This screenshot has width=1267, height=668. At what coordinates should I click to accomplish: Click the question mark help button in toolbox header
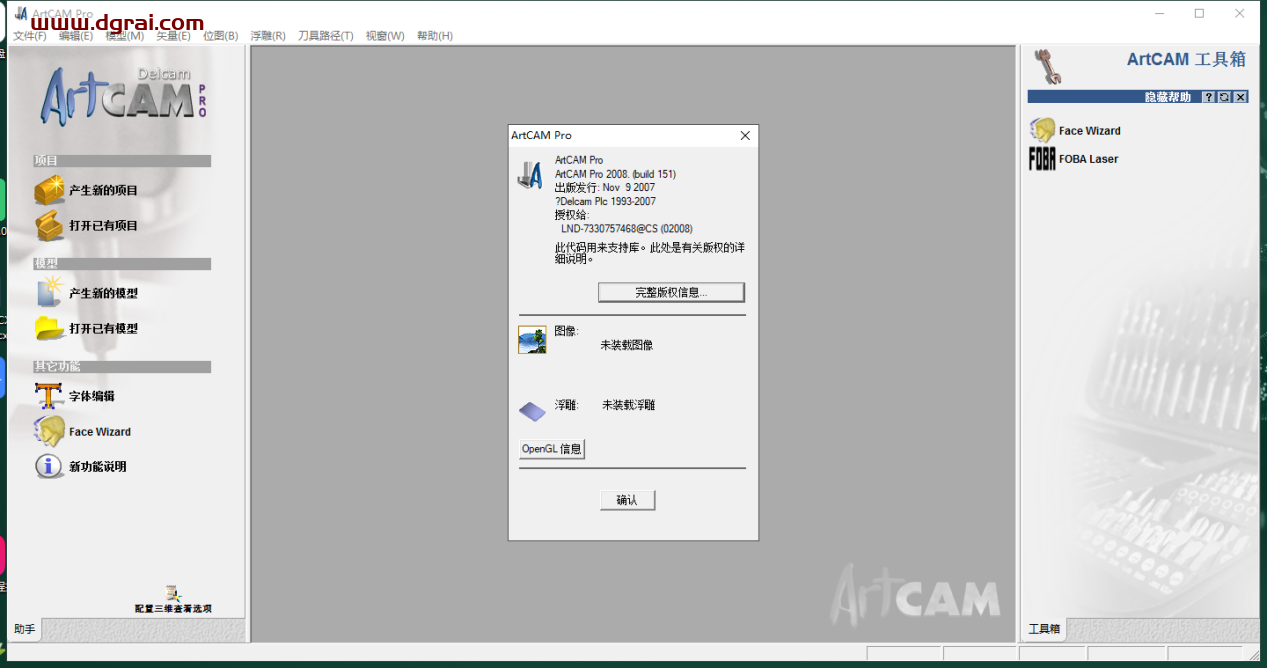pos(1209,97)
